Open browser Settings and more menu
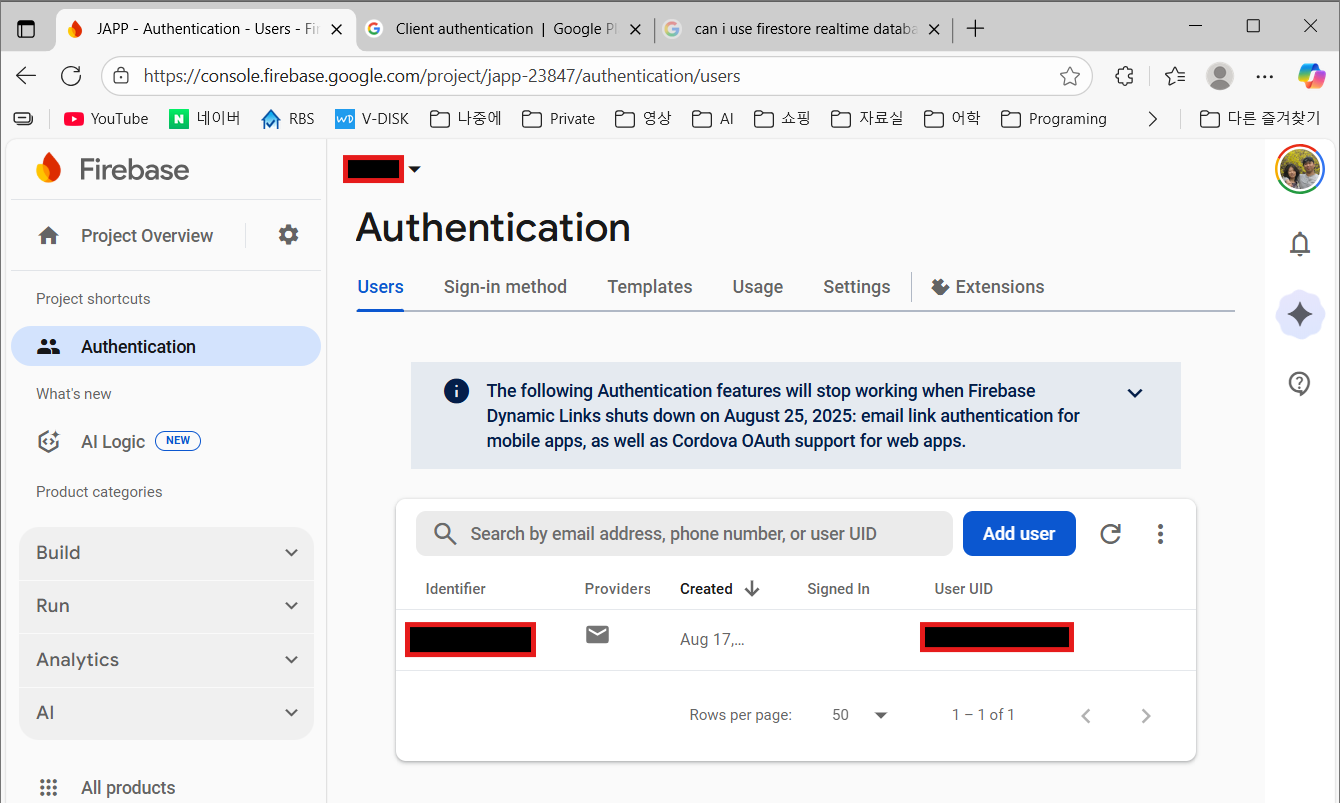This screenshot has height=803, width=1340. (x=1265, y=76)
